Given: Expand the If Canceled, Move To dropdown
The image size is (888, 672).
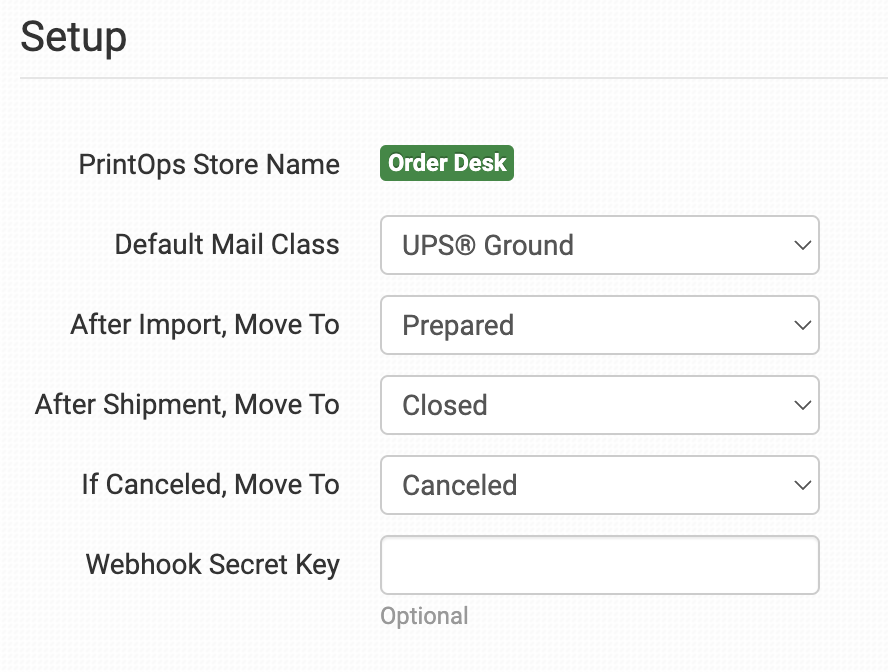Looking at the screenshot, I should 599,485.
